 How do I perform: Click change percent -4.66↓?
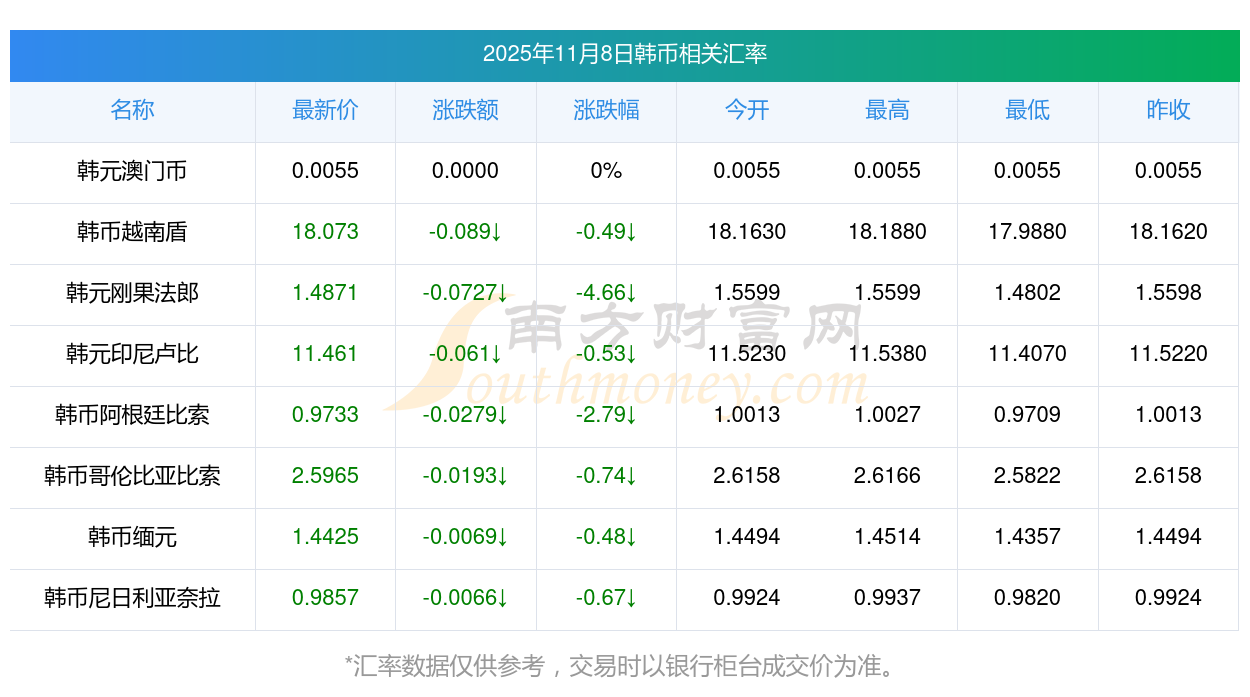point(606,293)
